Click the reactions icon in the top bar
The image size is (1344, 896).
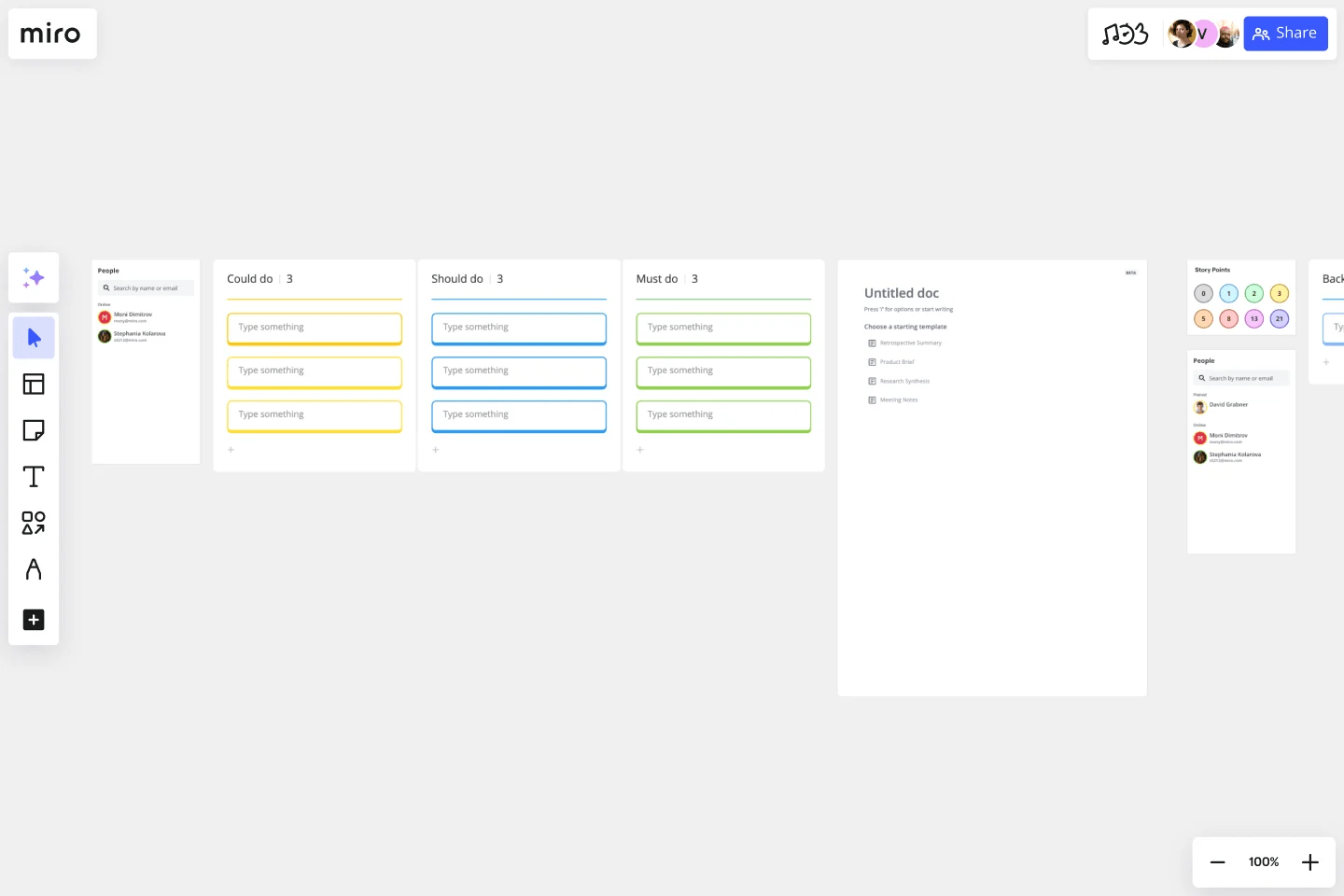[x=1125, y=34]
